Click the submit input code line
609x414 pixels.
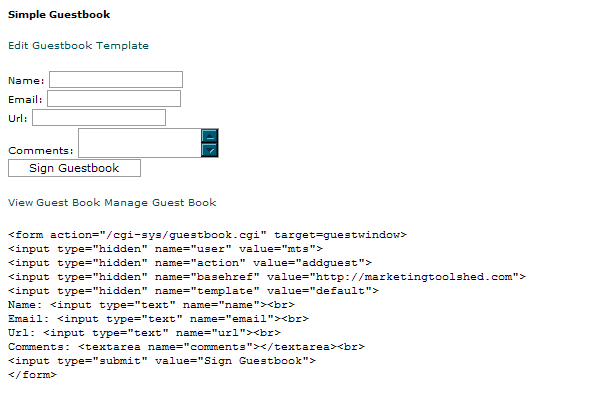click(162, 361)
